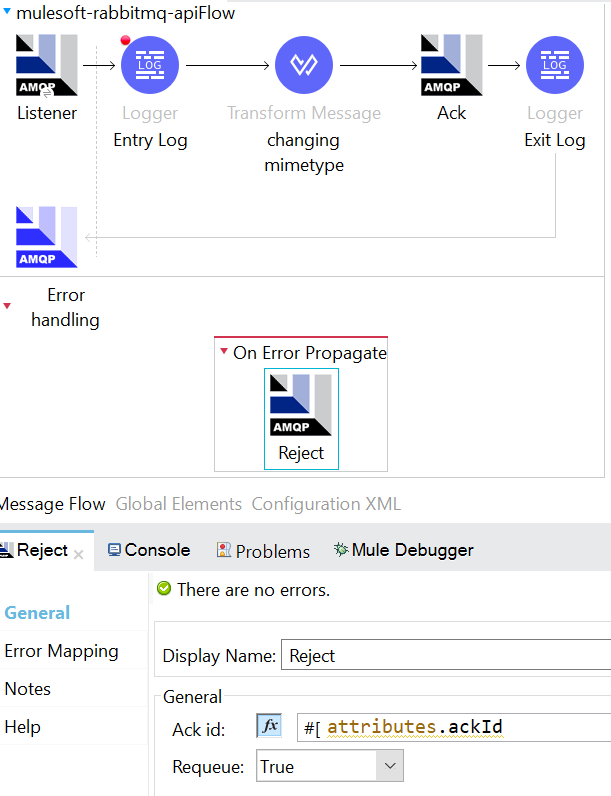Click the Display Name input field

coord(445,656)
